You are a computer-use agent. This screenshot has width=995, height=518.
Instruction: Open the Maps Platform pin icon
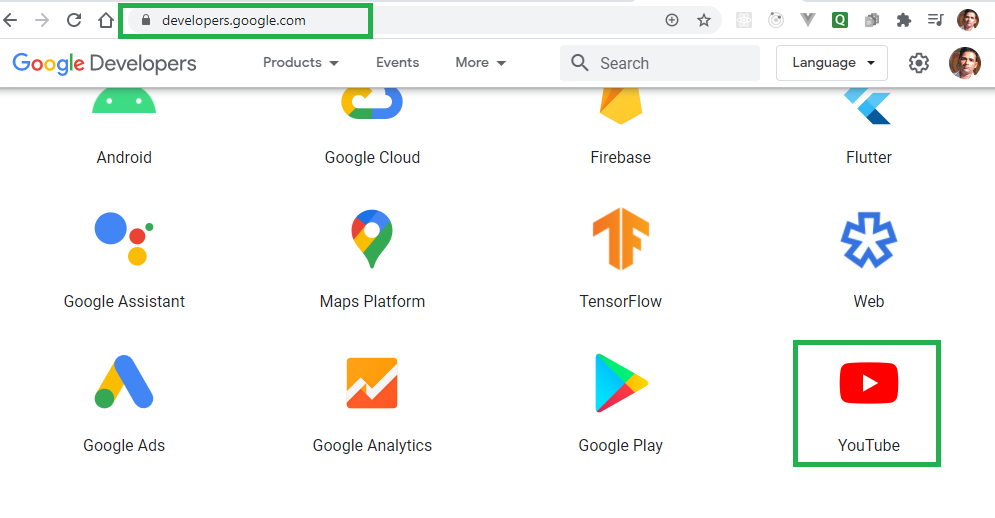[372, 239]
